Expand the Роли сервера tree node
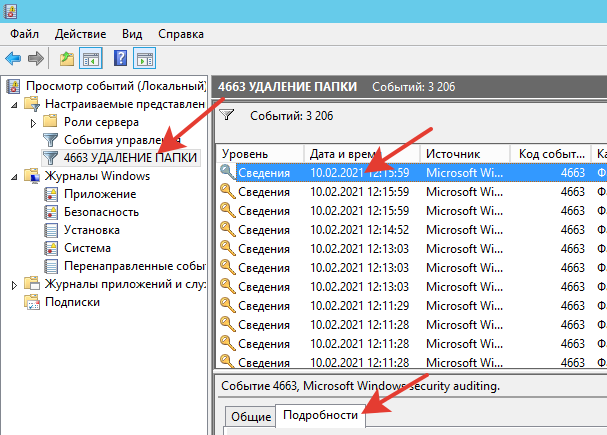The image size is (607, 435). coord(33,123)
